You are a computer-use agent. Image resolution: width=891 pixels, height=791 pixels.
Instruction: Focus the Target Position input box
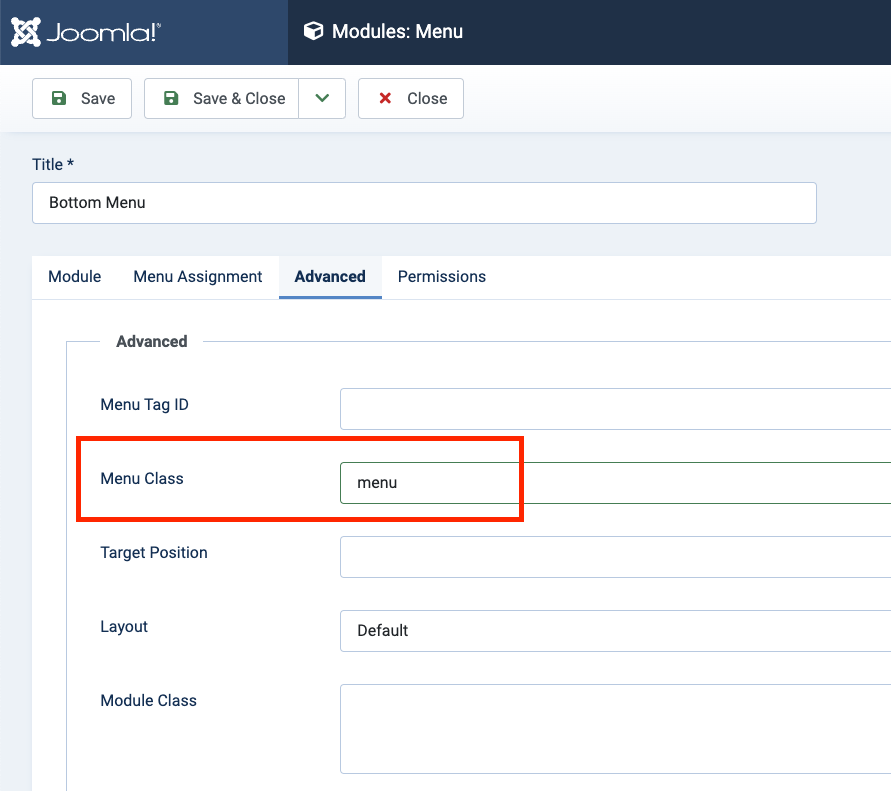point(614,557)
